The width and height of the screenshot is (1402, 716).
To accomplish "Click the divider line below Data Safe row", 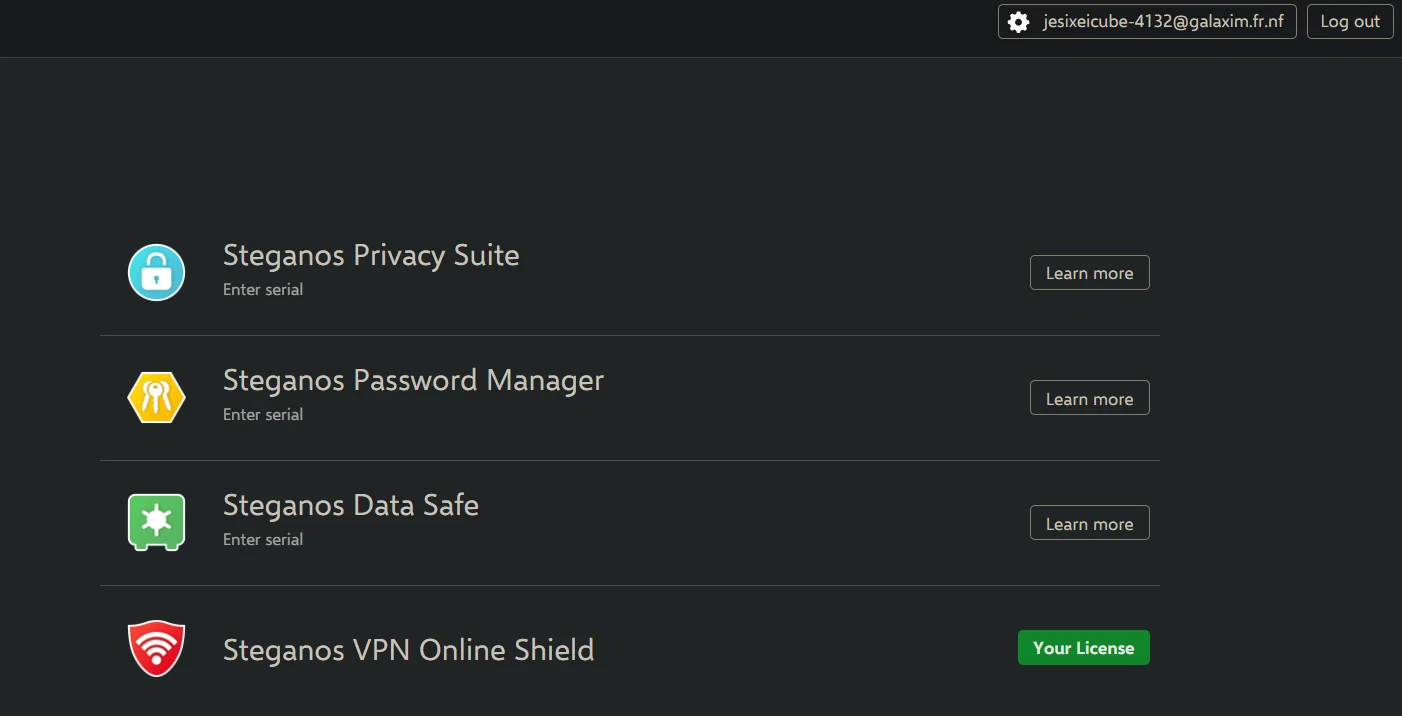I will tap(630, 585).
